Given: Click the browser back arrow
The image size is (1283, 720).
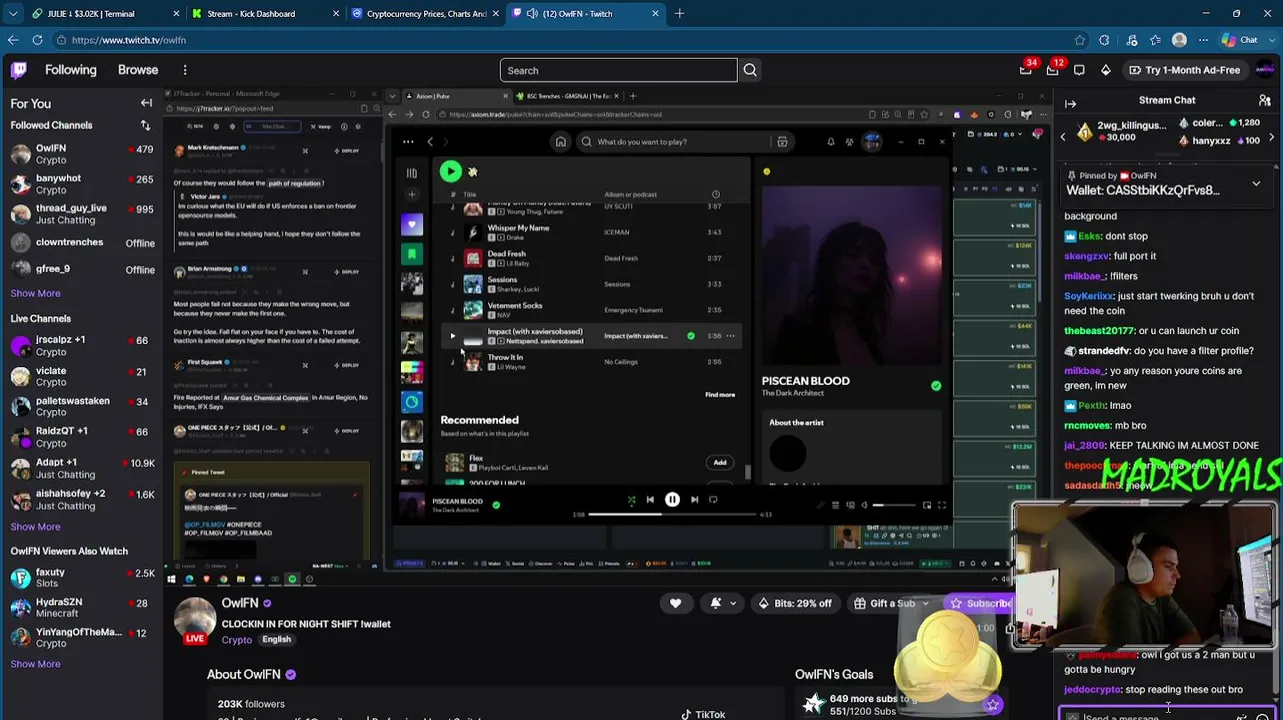Looking at the screenshot, I should (13, 40).
